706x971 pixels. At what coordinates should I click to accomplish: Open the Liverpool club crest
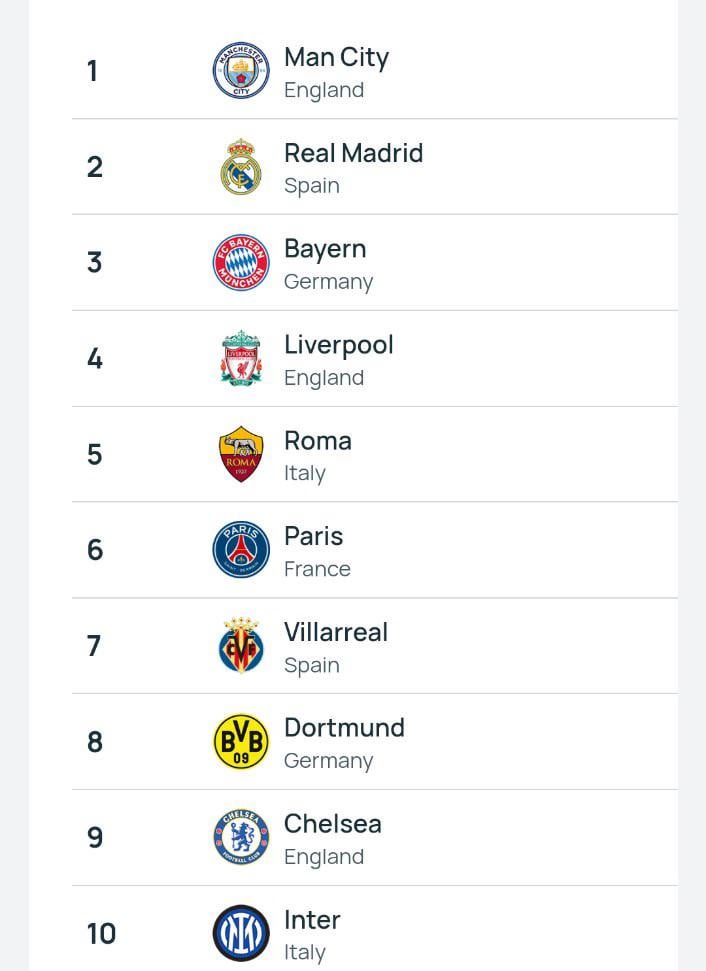click(x=240, y=358)
